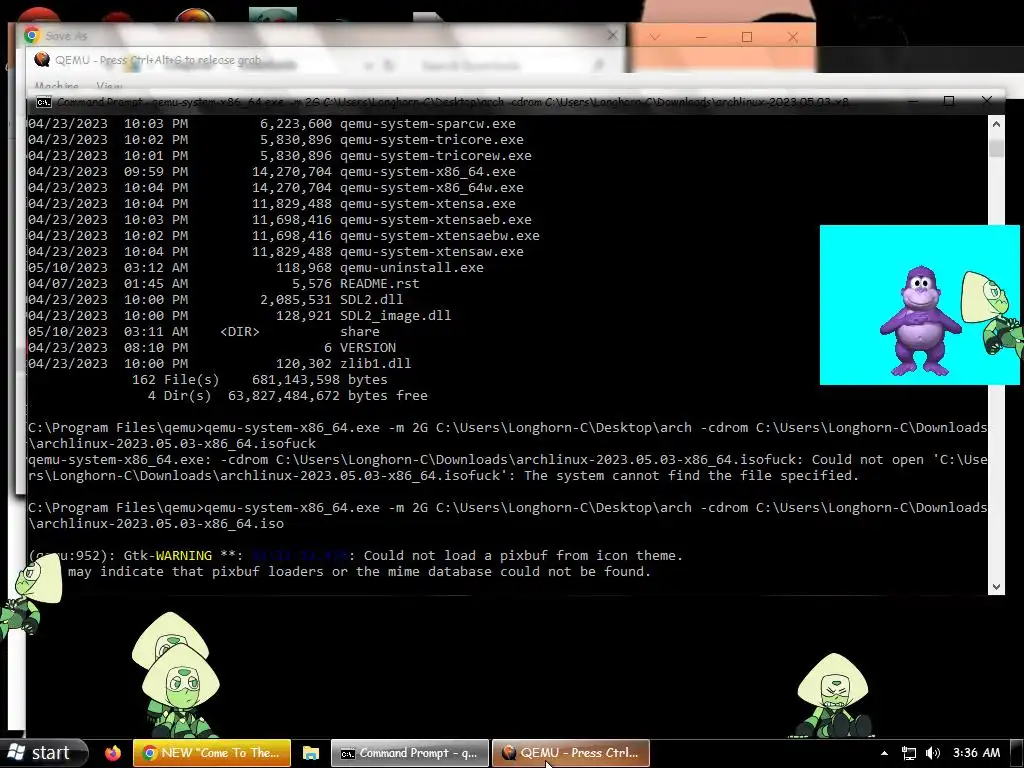
Task: Minimize the orange-titled window
Action: click(x=701, y=37)
